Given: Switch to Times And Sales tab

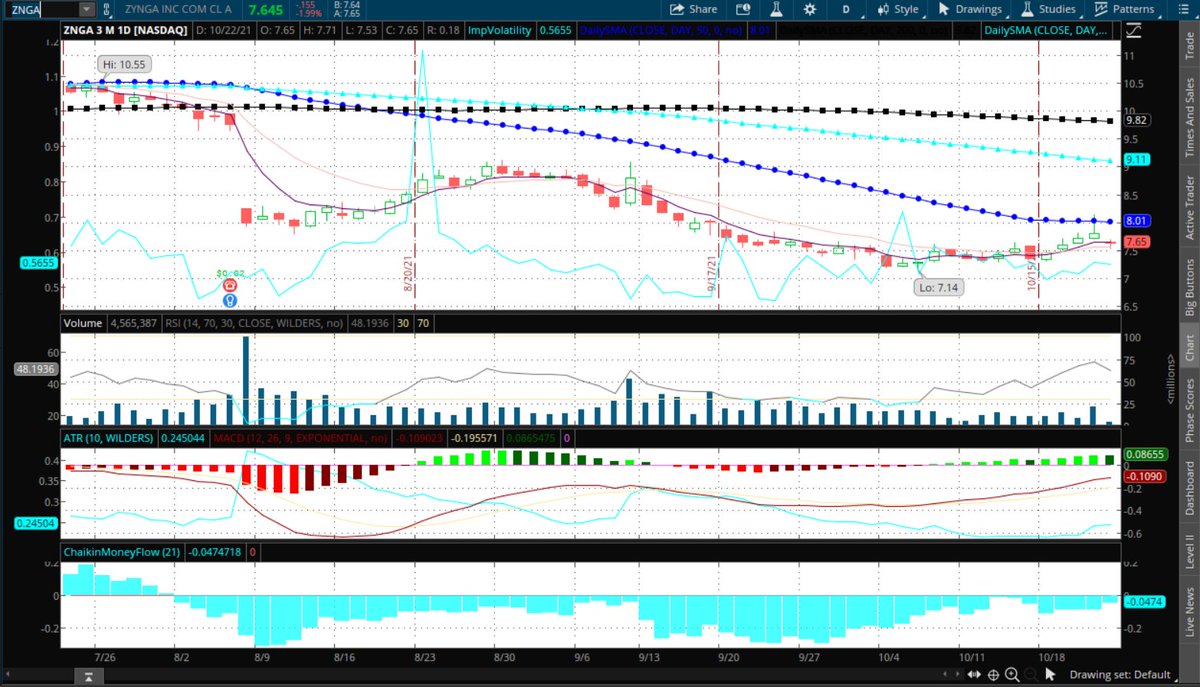Looking at the screenshot, I should 1189,116.
